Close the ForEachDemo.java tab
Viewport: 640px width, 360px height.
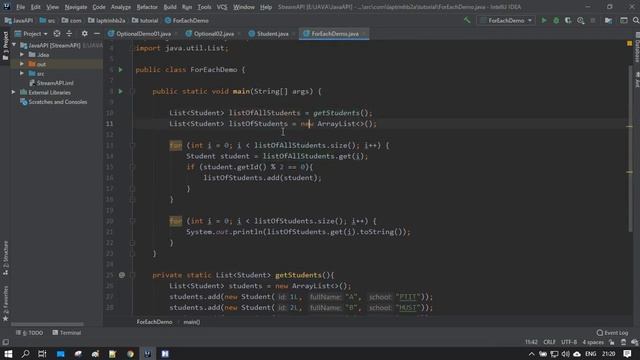(364, 34)
